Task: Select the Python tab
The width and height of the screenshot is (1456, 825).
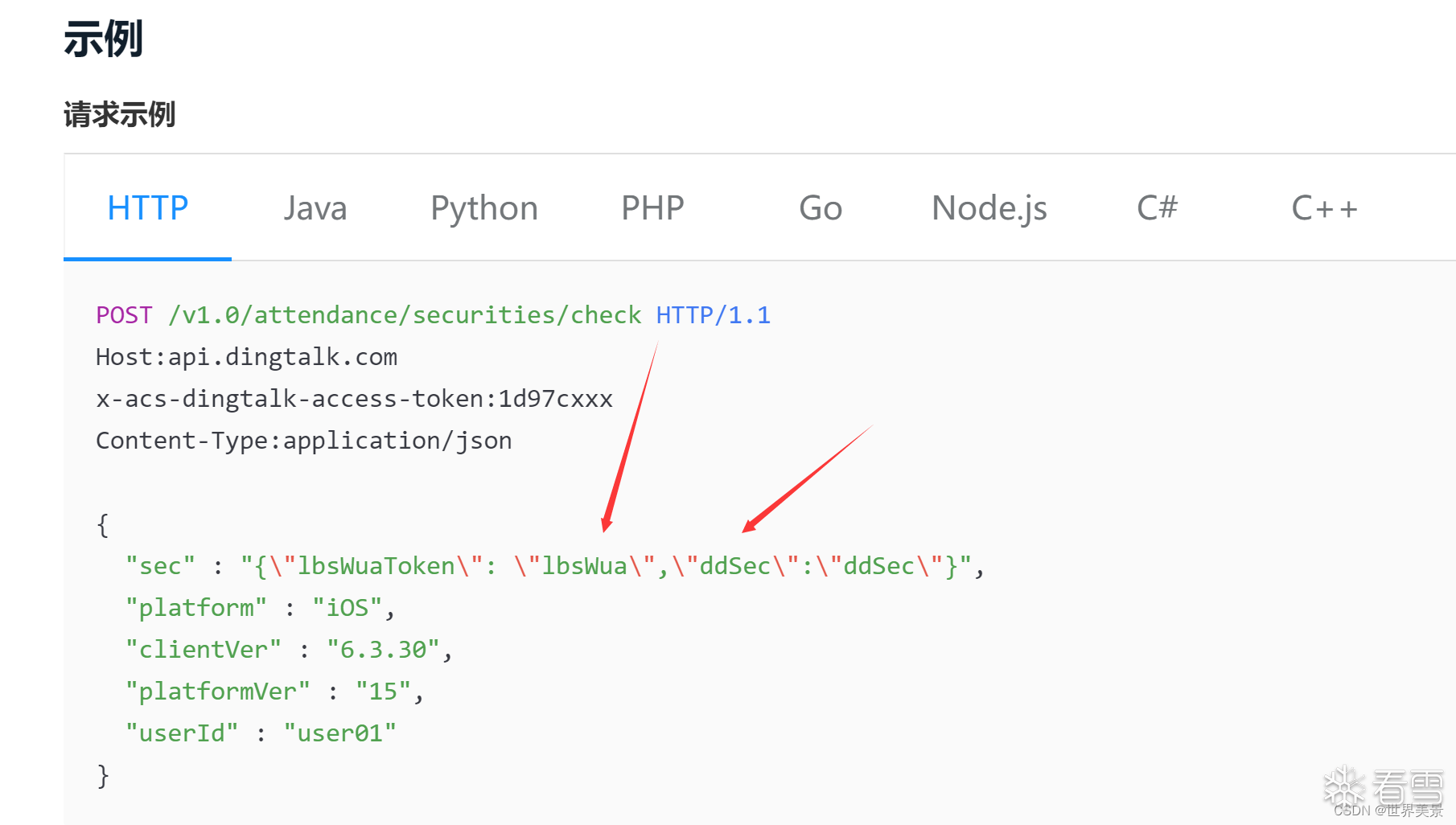Action: (484, 208)
